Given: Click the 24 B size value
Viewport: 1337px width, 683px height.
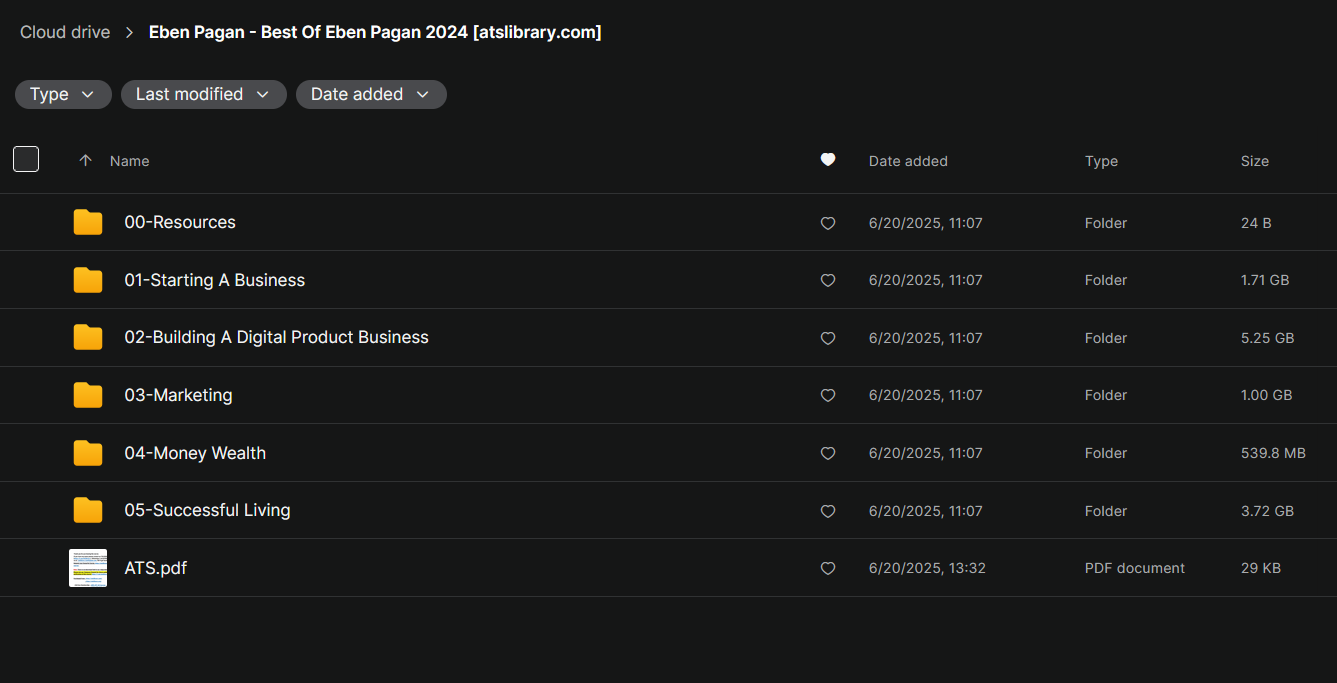Looking at the screenshot, I should coord(1256,223).
